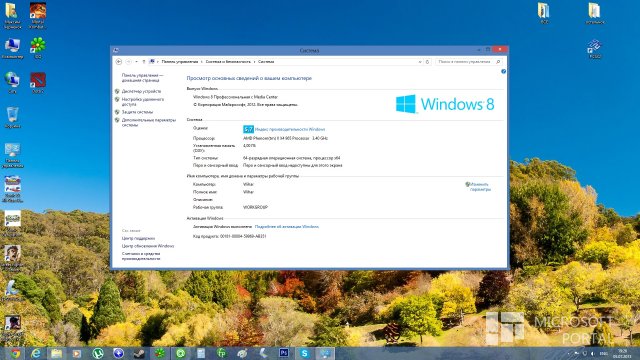Click the Forward arrow in the System window
The image size is (640, 360).
click(128, 62)
